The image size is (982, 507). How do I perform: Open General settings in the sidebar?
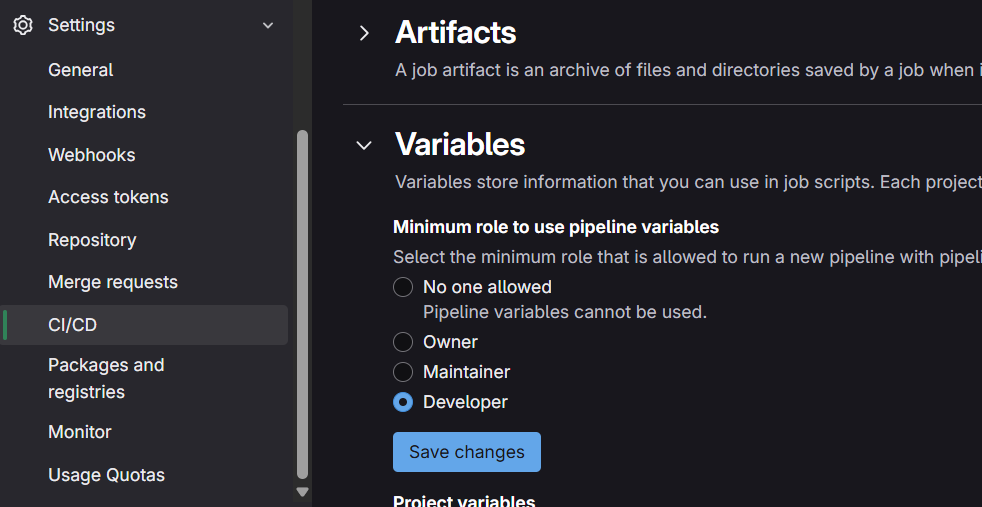point(80,70)
